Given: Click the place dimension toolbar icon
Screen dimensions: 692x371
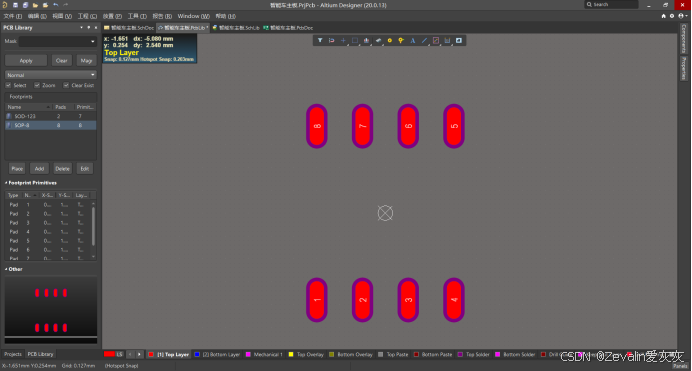Looking at the screenshot, I should pyautogui.click(x=447, y=40).
